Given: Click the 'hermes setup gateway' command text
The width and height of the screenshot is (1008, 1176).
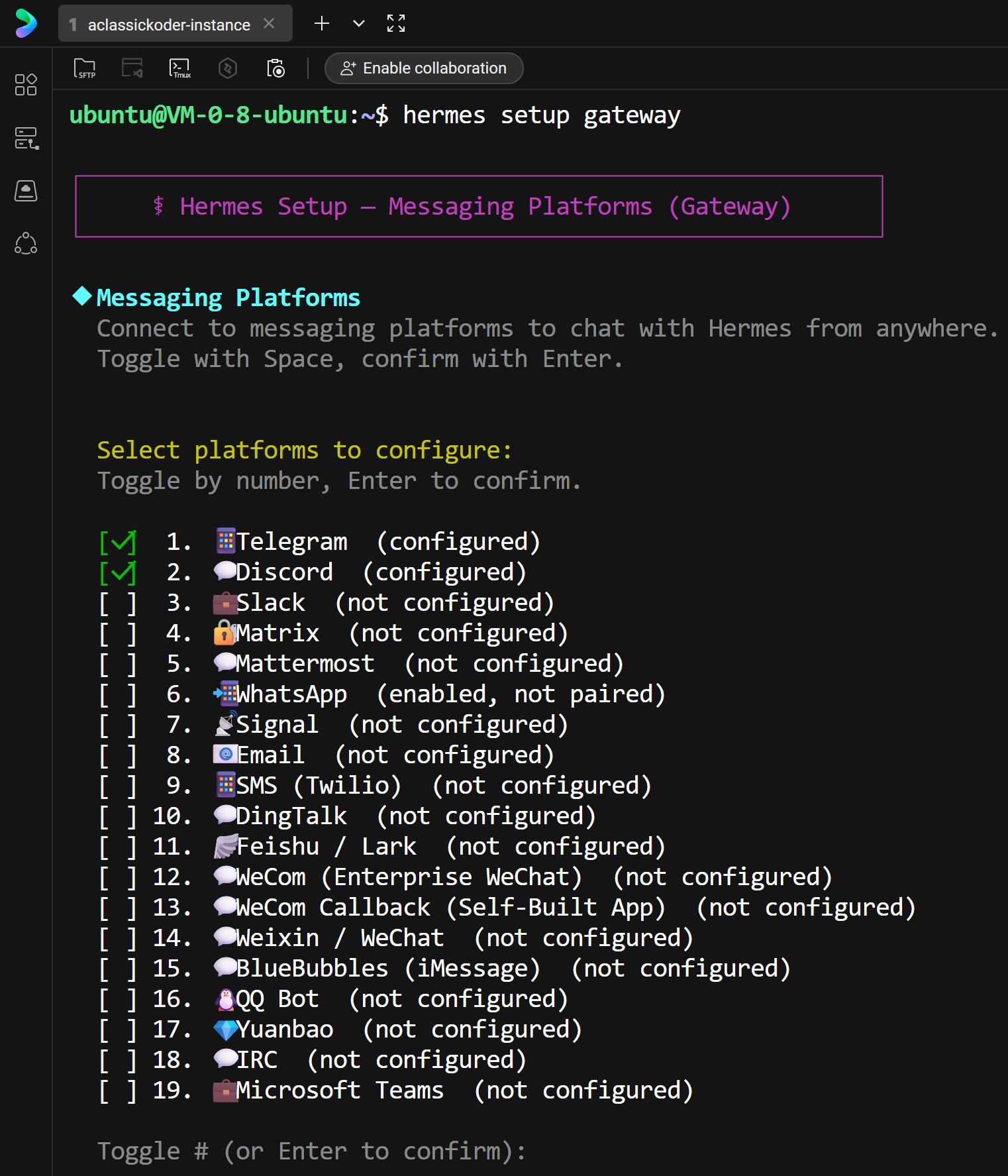Looking at the screenshot, I should coord(542,115).
